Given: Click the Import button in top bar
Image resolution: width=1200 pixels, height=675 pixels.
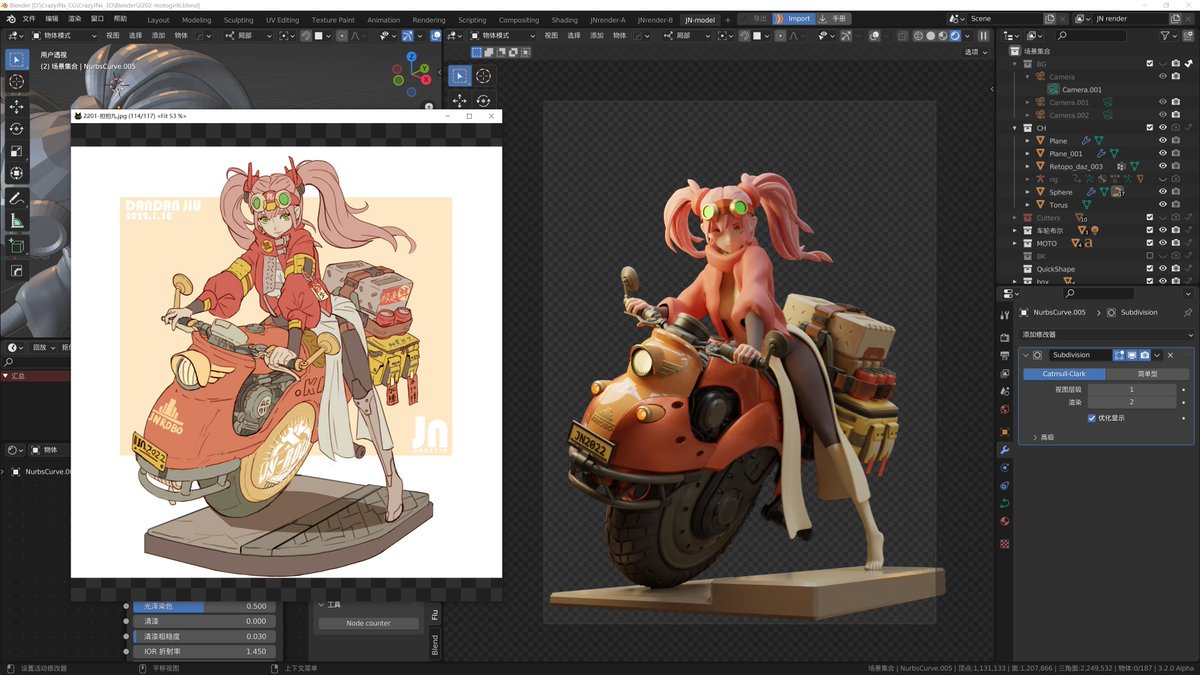Looking at the screenshot, I should (x=794, y=19).
